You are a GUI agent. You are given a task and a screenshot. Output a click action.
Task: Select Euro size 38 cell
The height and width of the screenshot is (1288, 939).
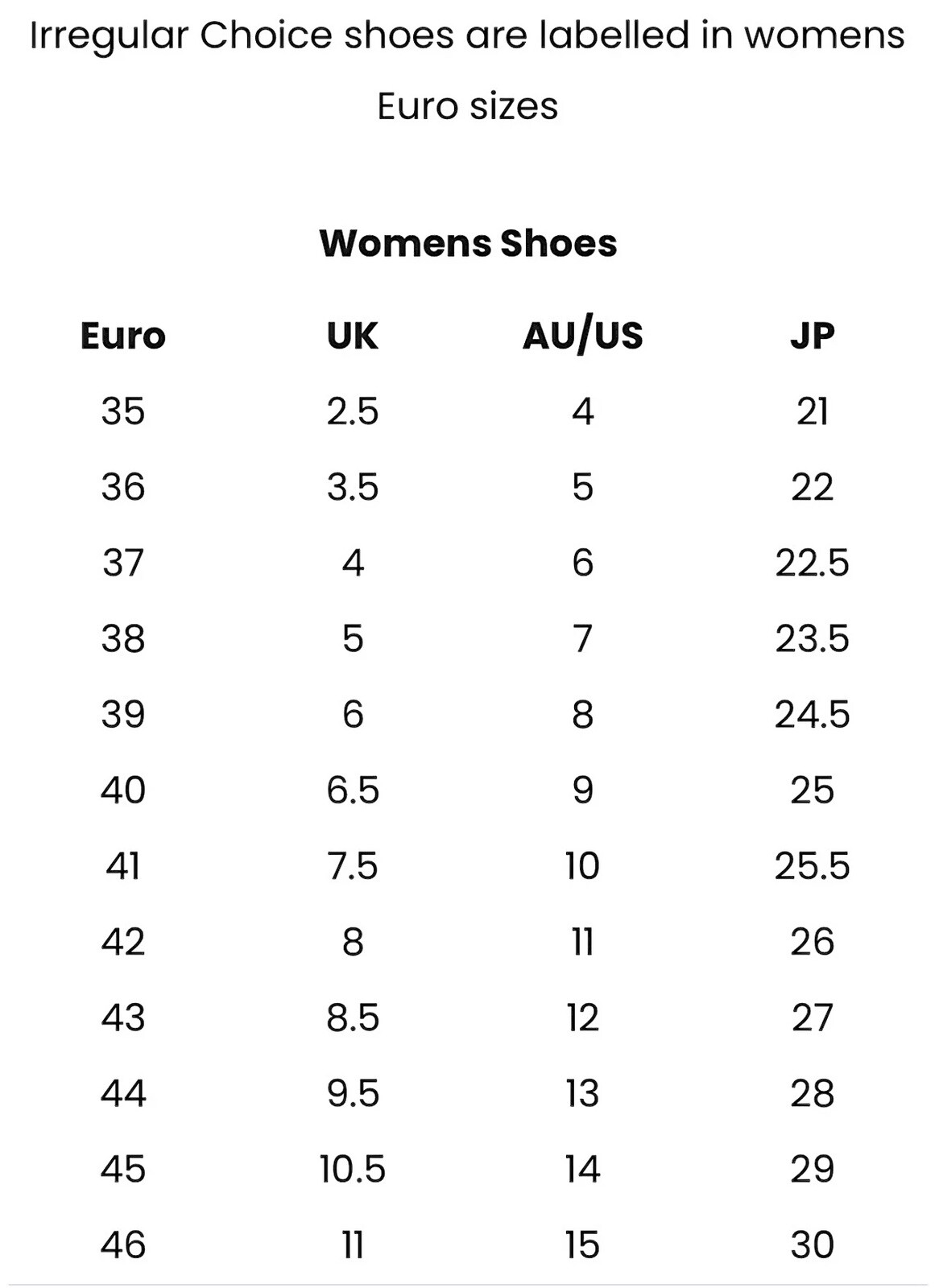pyautogui.click(x=123, y=639)
